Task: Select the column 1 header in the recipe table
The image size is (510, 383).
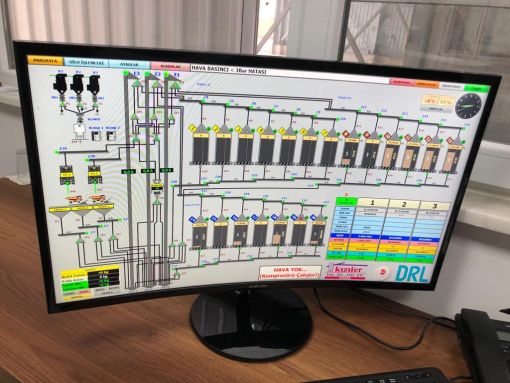Action: coord(372,203)
